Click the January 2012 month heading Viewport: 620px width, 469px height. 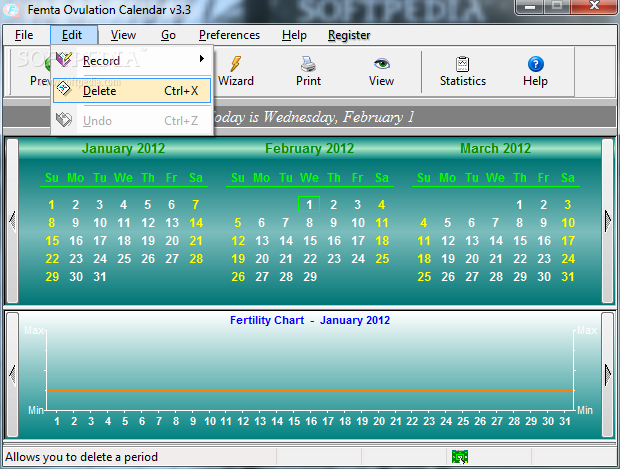tap(123, 148)
